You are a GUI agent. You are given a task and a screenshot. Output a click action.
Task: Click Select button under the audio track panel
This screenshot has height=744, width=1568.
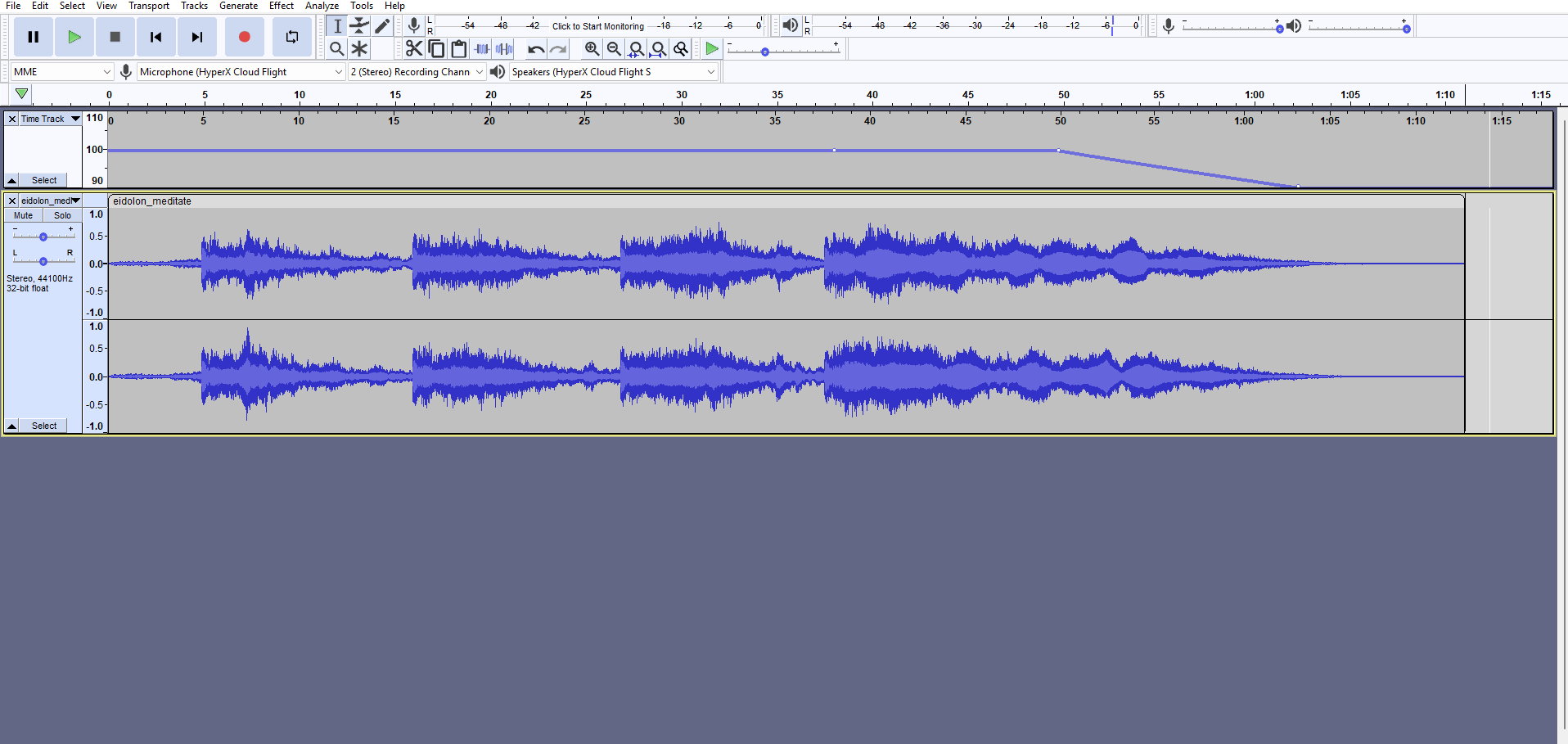(44, 426)
